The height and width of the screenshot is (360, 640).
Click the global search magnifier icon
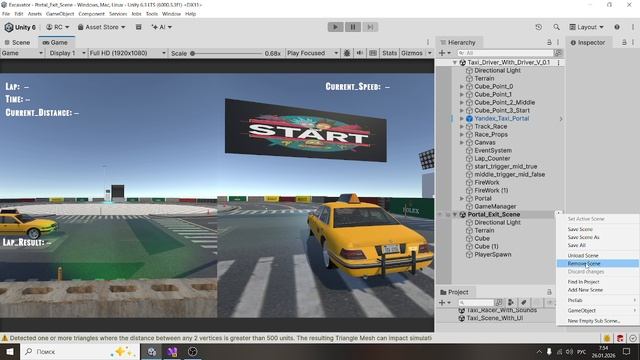click(556, 27)
